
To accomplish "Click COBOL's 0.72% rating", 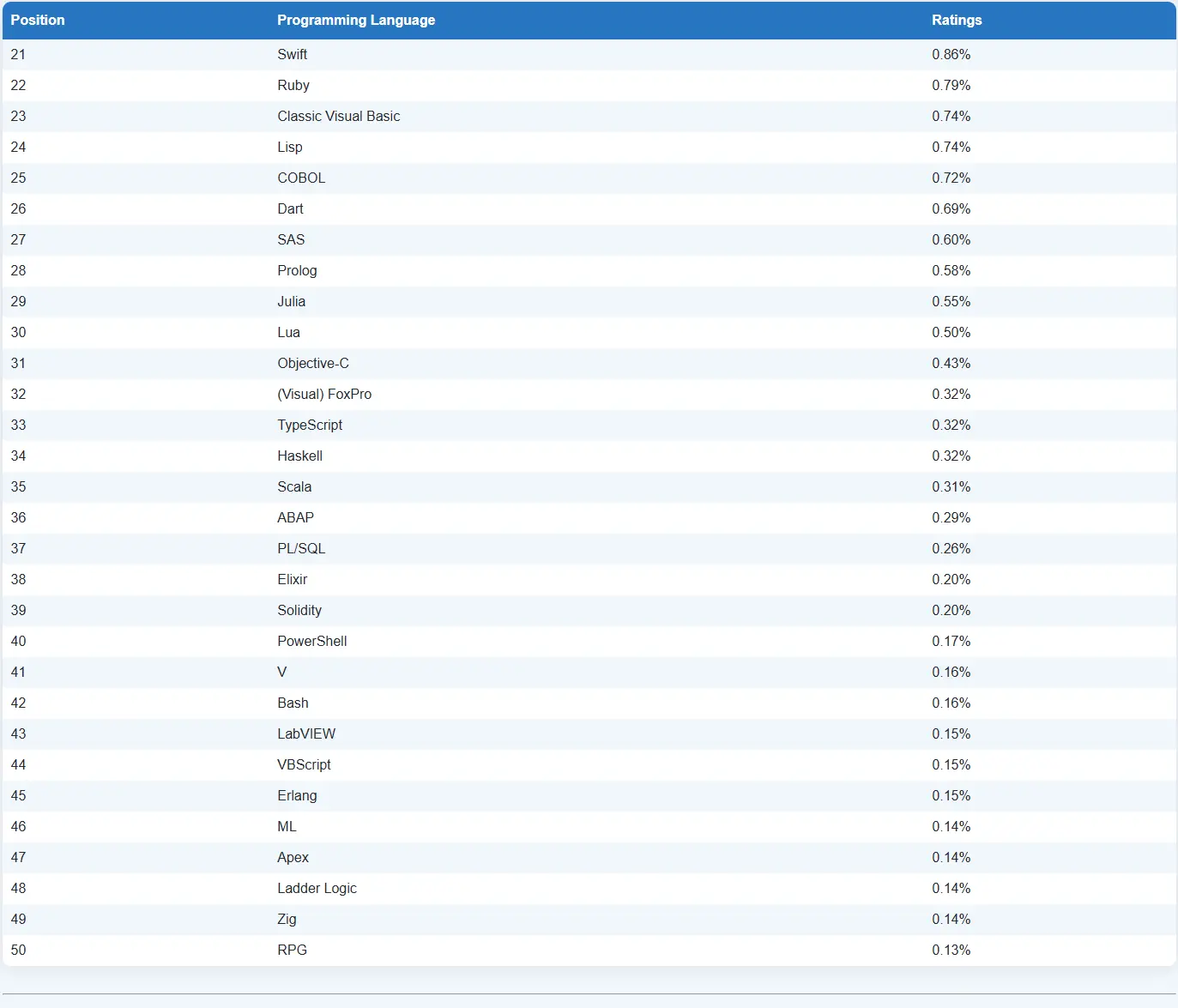I will pos(951,178).
